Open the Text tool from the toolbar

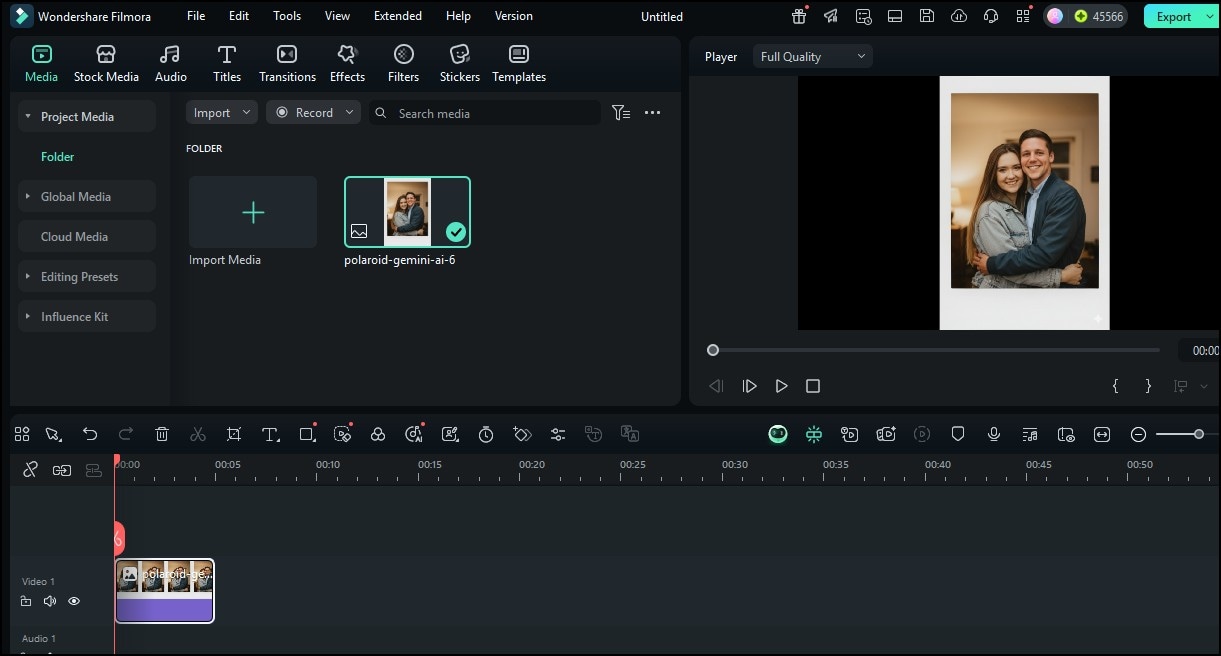click(269, 434)
